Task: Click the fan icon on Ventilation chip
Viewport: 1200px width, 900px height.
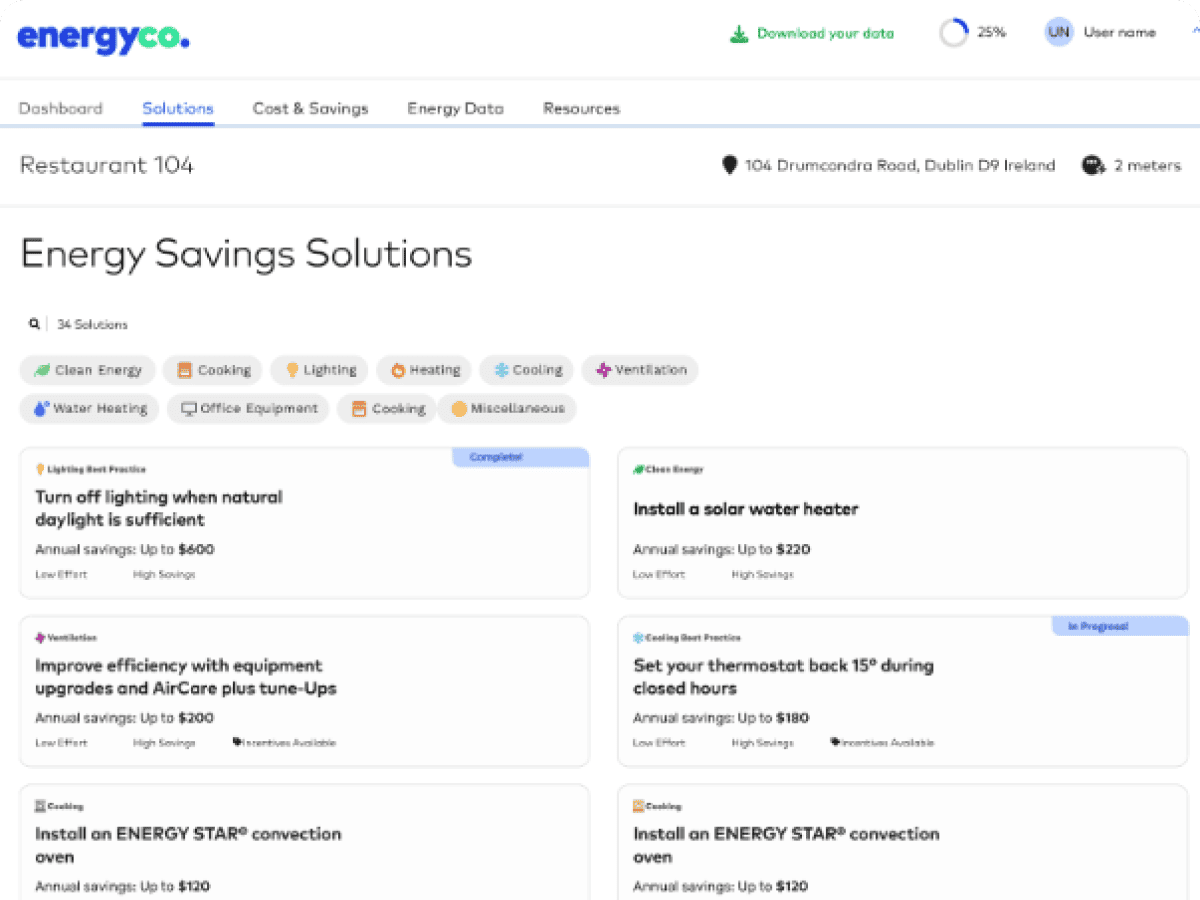Action: click(603, 370)
